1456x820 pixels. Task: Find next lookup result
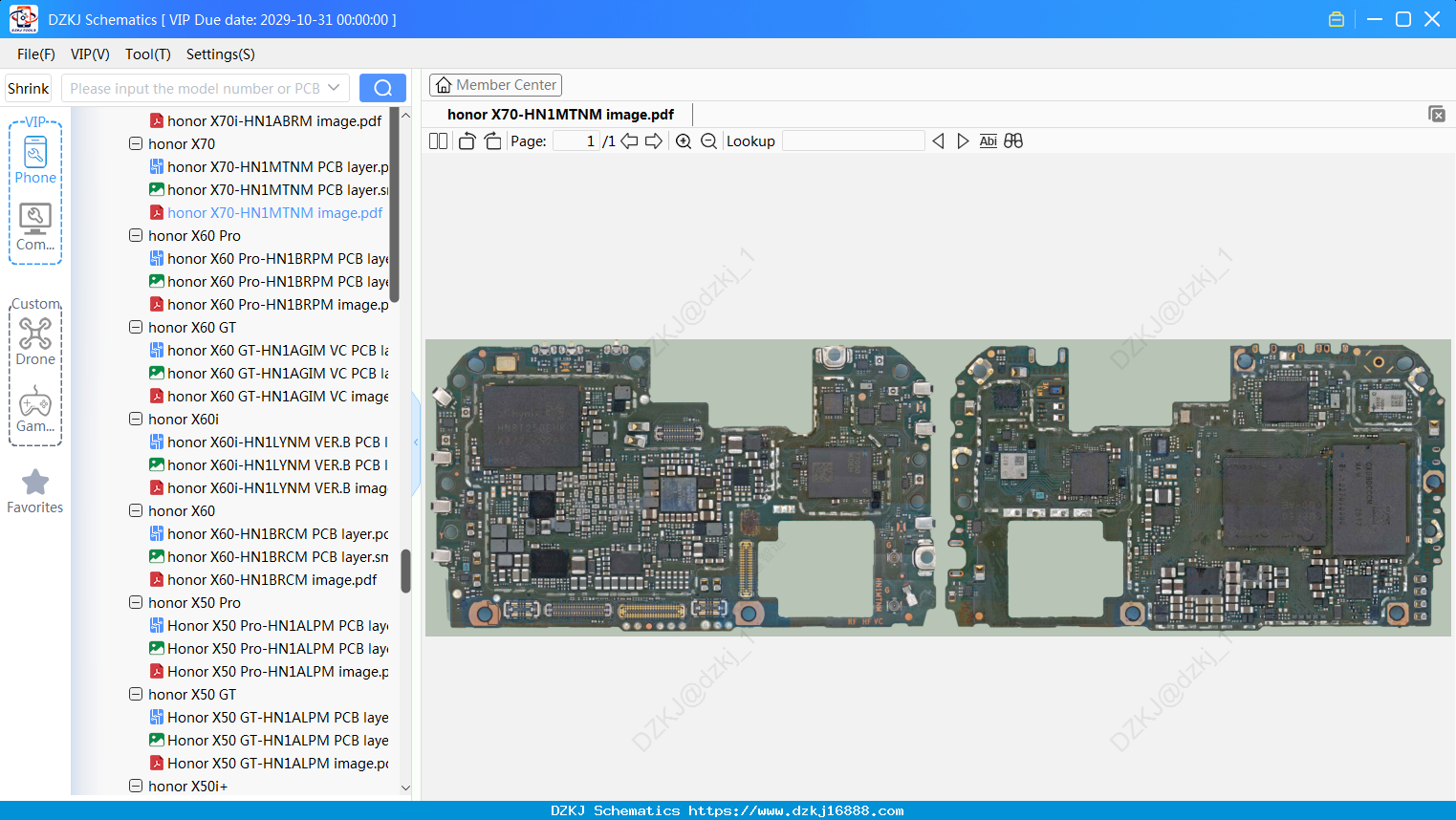[x=963, y=141]
